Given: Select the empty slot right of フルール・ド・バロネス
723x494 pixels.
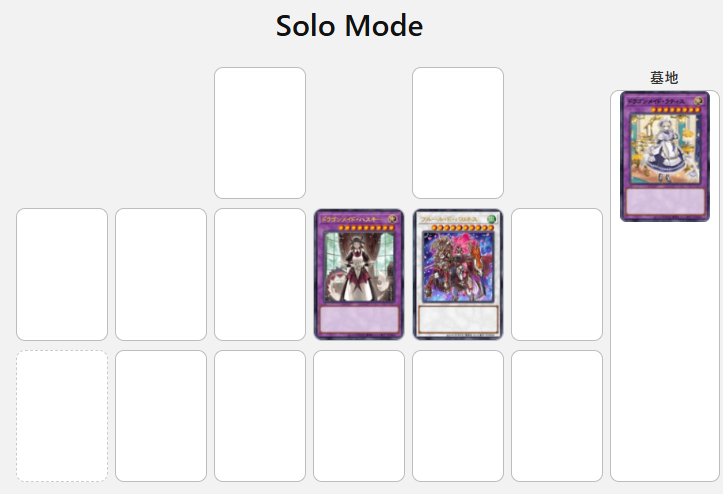Looking at the screenshot, I should point(557,274).
